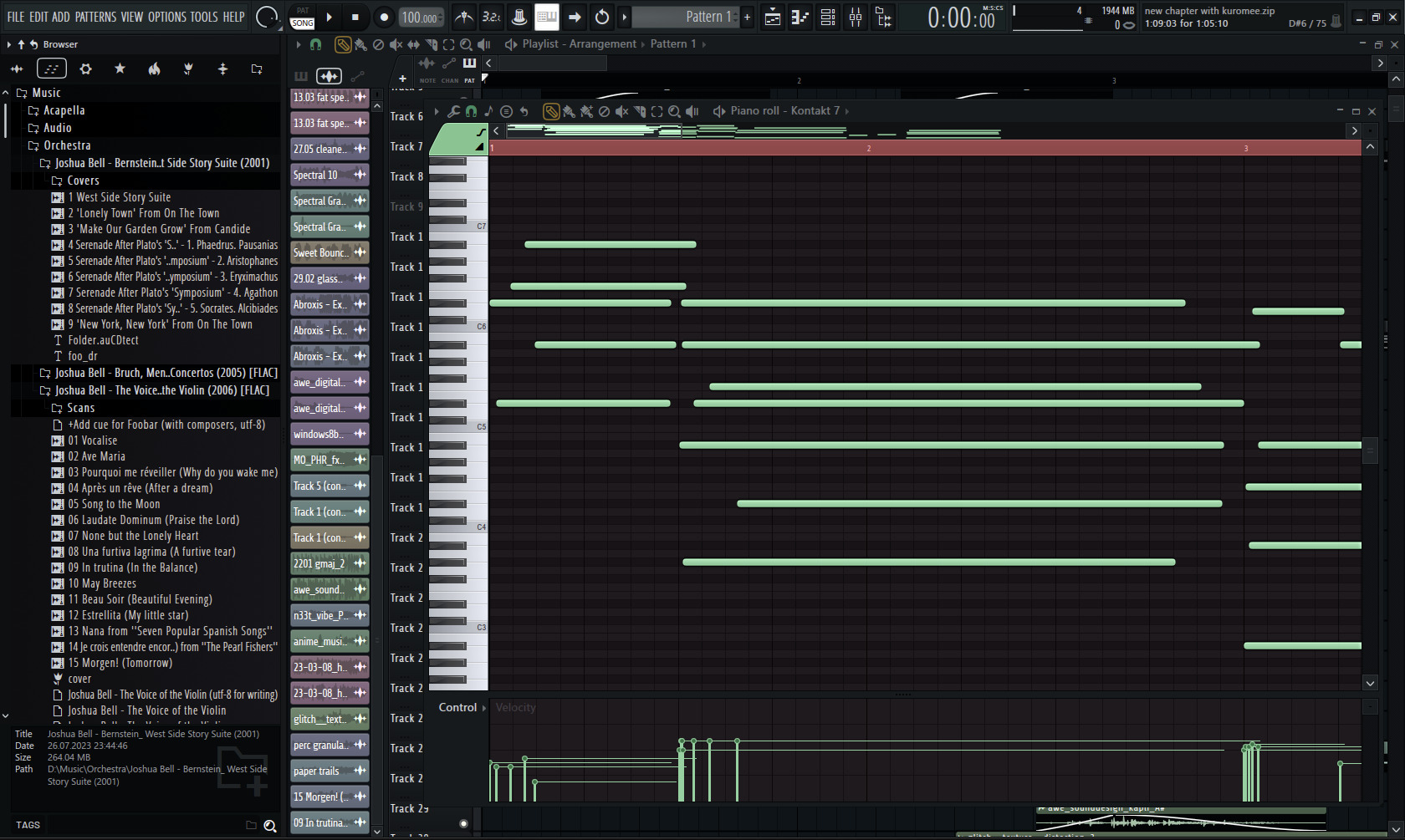1405x840 pixels.
Task: Open the favorites star tab in the Browser
Action: [120, 69]
